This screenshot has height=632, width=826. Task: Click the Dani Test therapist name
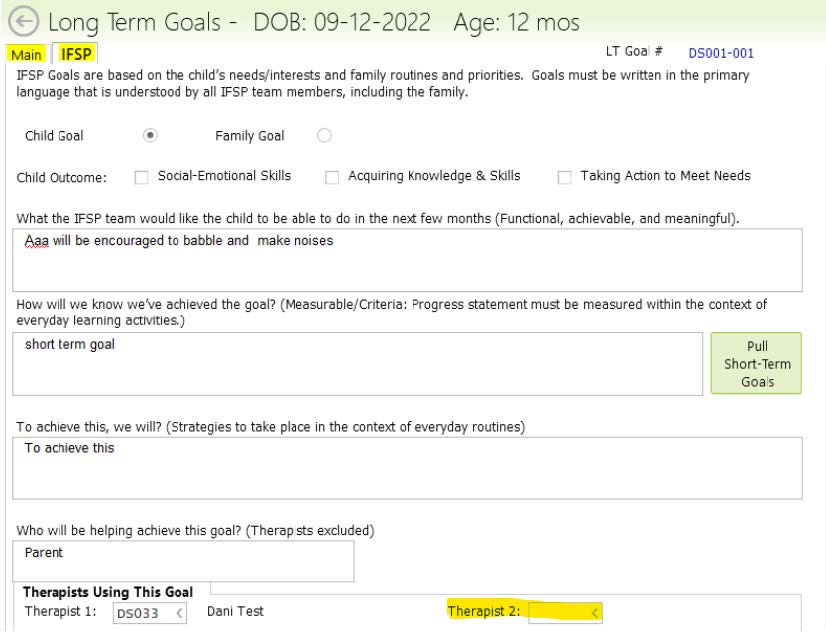pyautogui.click(x=234, y=613)
